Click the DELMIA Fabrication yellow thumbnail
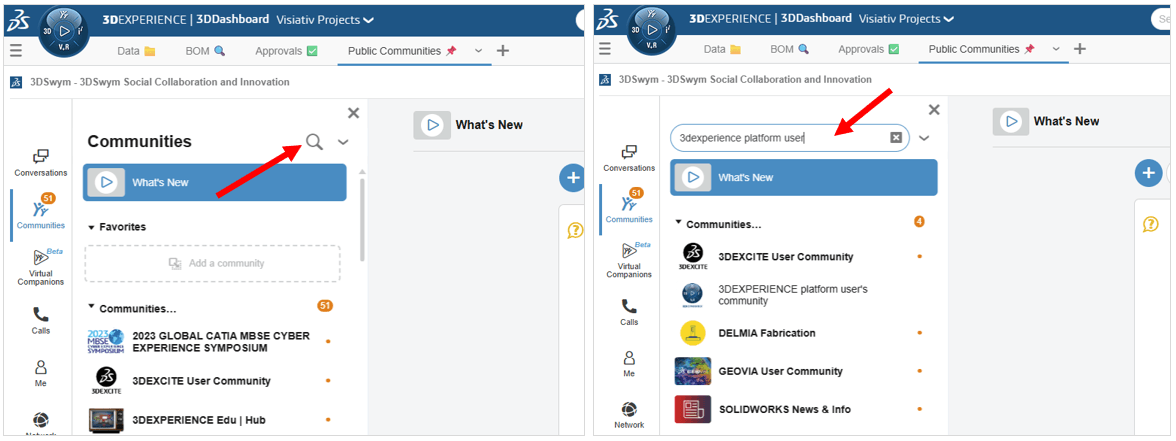1176x441 pixels. (x=693, y=333)
